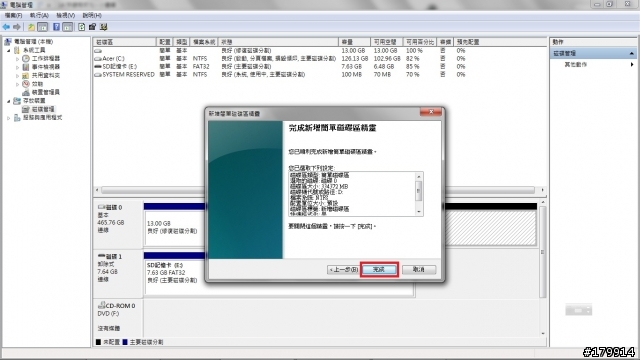
Task: Select 事件檢視器 in the tree
Action: (x=46, y=67)
